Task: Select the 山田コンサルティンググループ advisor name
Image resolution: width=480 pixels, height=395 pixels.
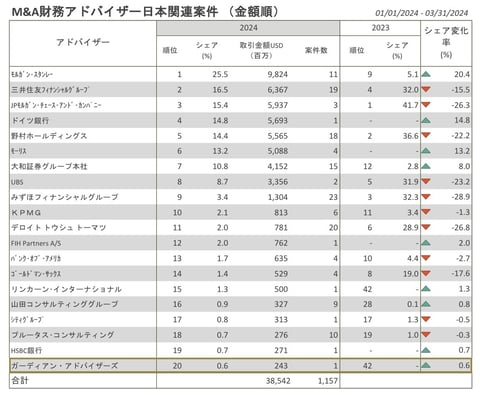Action: click(65, 304)
